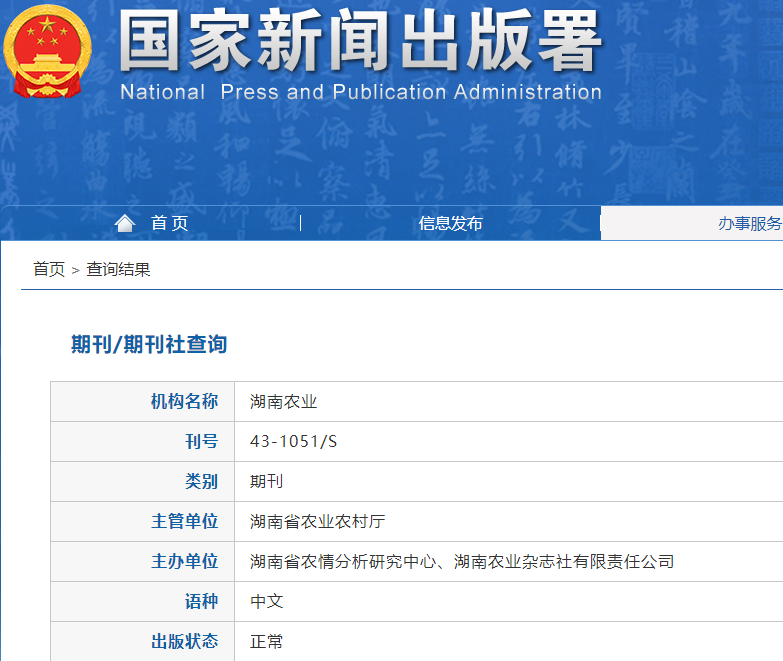Select the 出版状态 label cell

tap(143, 641)
